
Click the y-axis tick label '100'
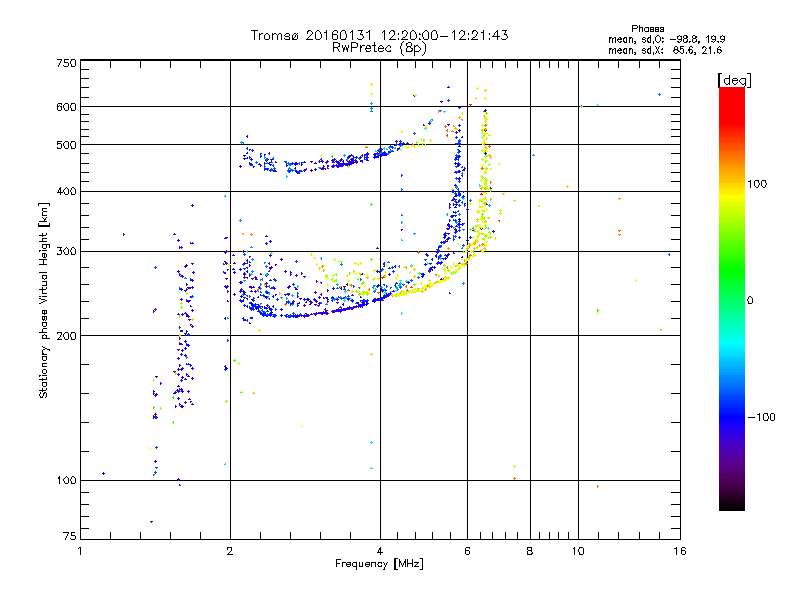pyautogui.click(x=66, y=481)
